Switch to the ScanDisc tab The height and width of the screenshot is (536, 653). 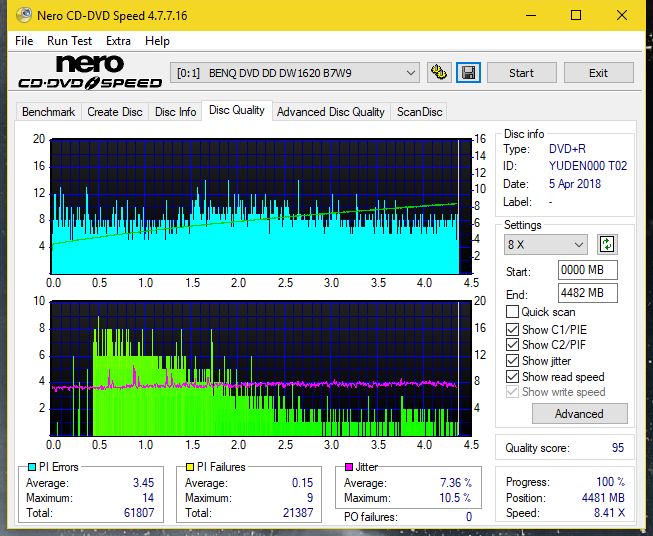point(419,112)
